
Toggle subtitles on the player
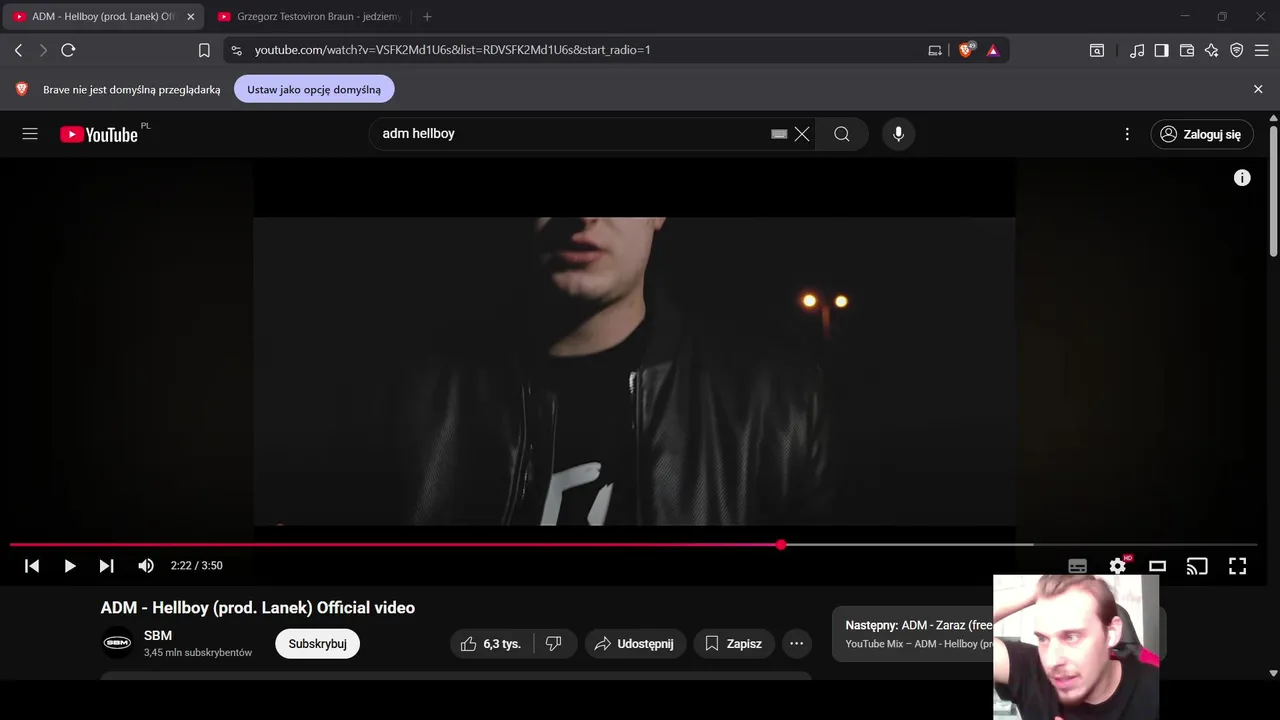[1077, 566]
